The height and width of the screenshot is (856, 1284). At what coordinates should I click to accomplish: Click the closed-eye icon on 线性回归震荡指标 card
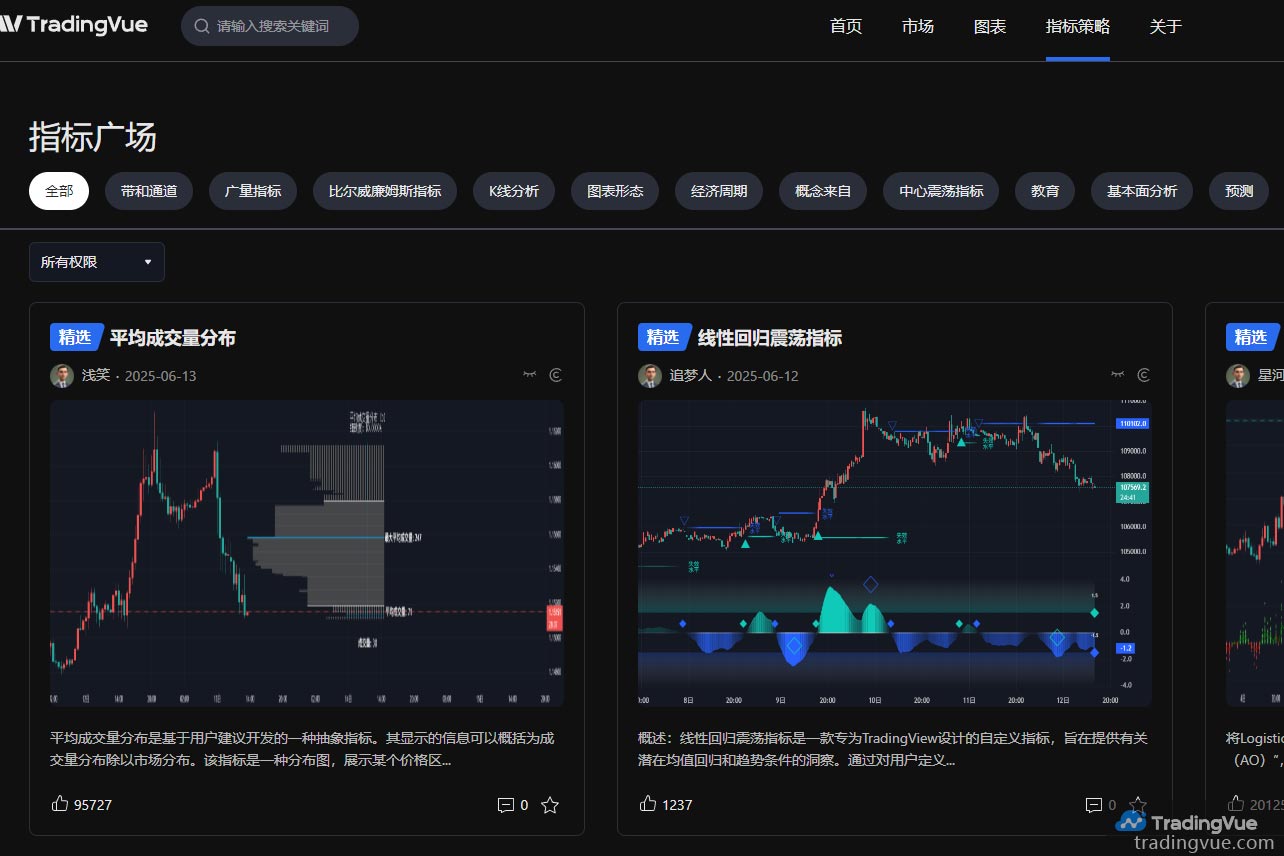click(1118, 375)
